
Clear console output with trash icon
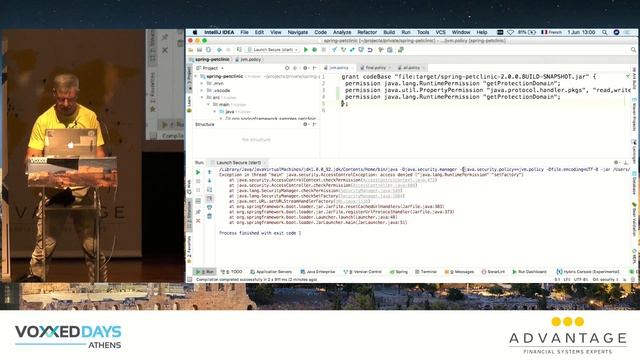209,216
